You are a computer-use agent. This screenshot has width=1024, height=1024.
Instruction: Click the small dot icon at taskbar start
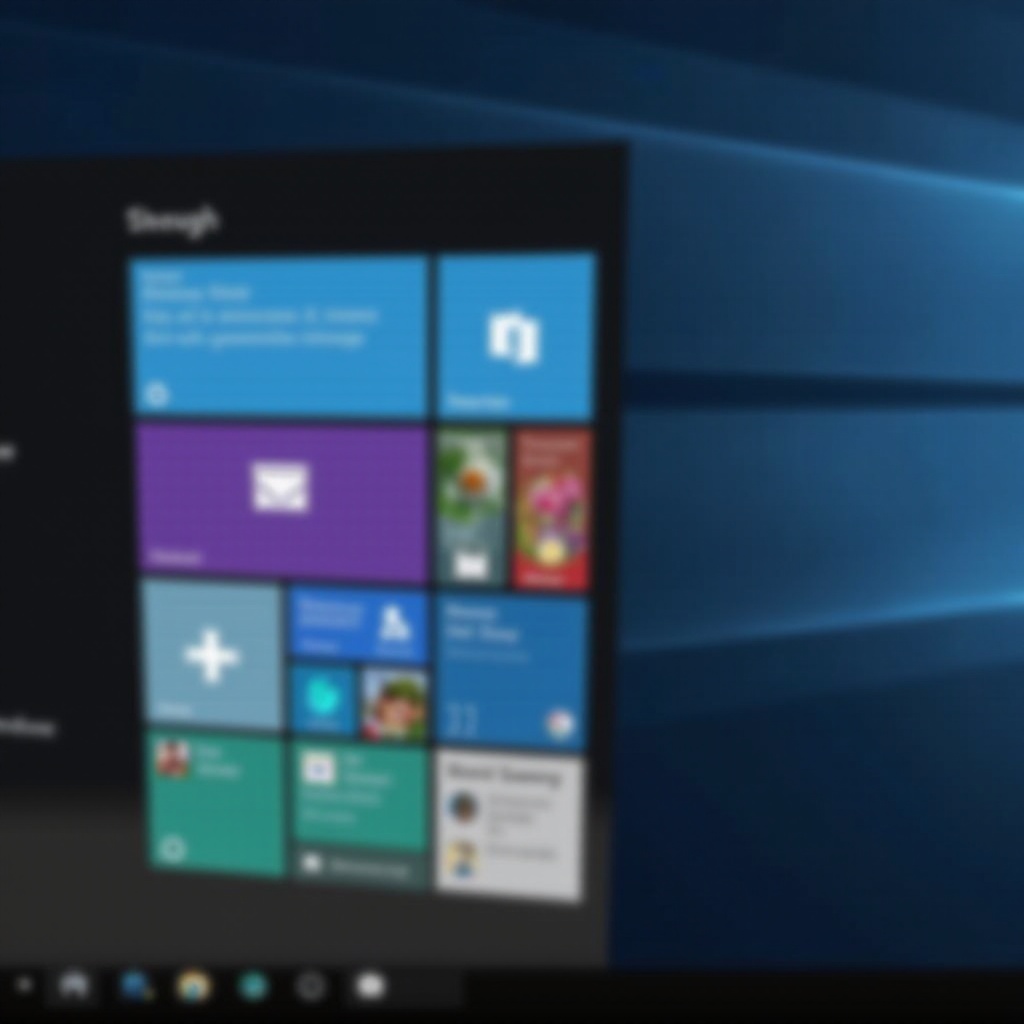24,985
